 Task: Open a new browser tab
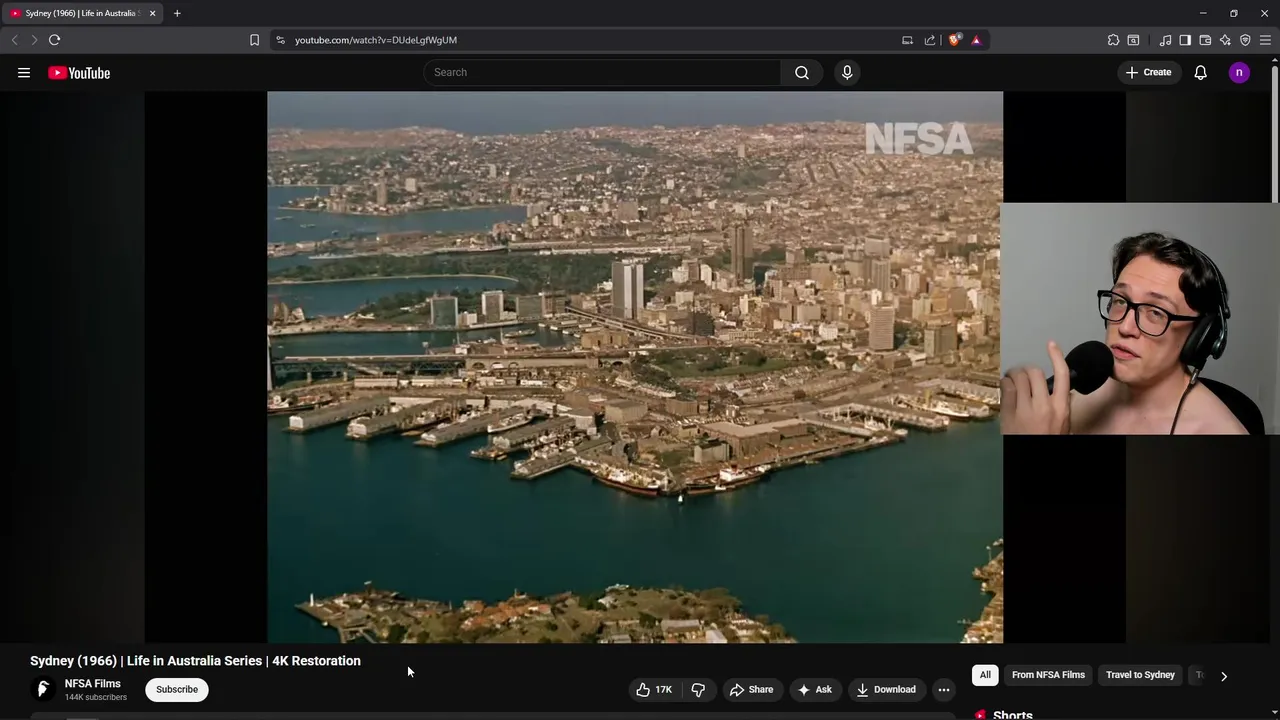[x=177, y=13]
